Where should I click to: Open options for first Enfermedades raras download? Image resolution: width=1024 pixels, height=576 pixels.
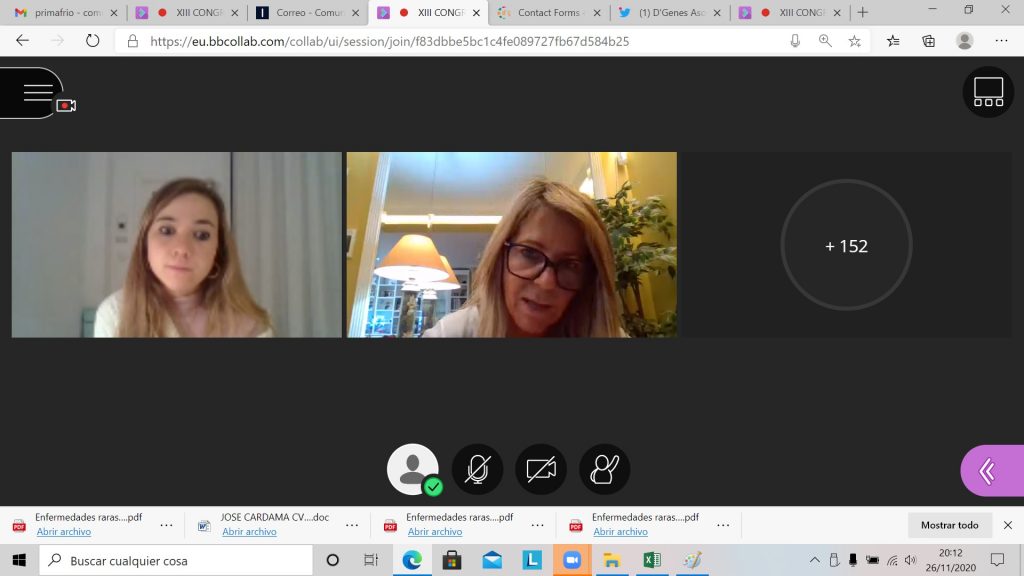click(x=166, y=525)
